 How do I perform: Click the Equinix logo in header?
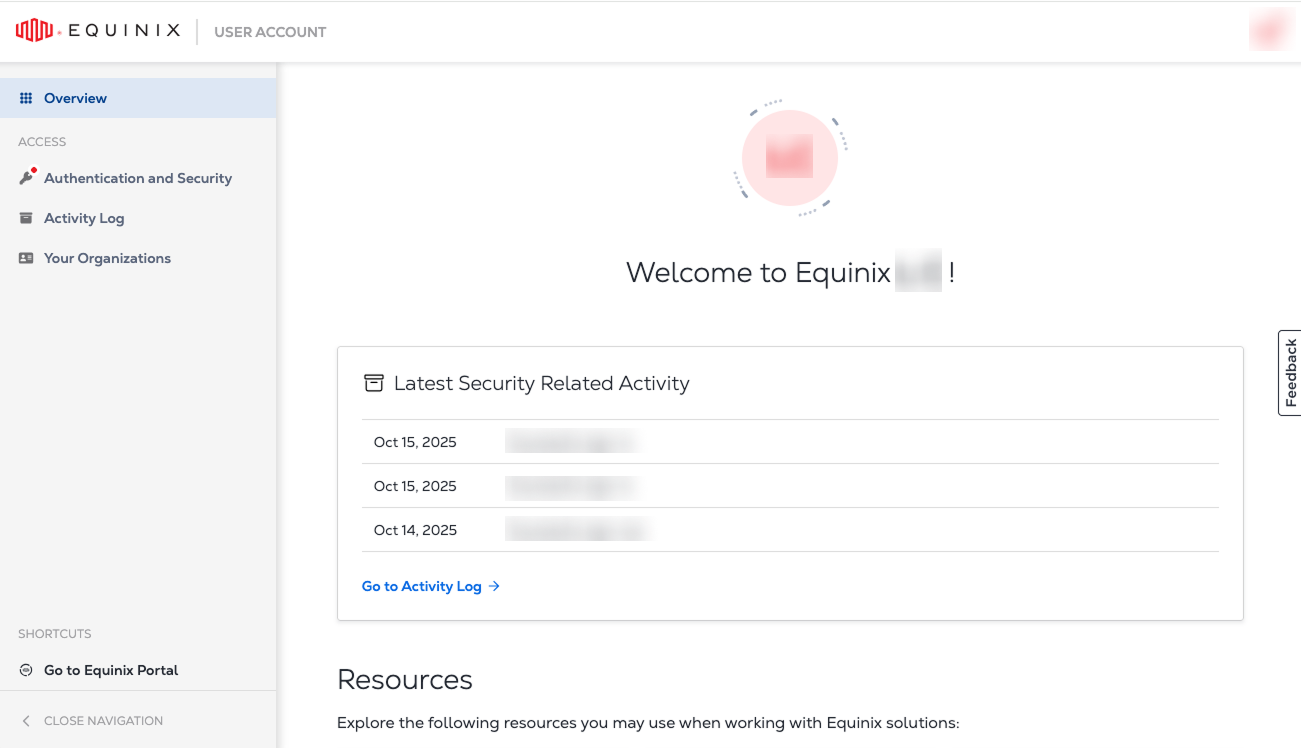98,31
